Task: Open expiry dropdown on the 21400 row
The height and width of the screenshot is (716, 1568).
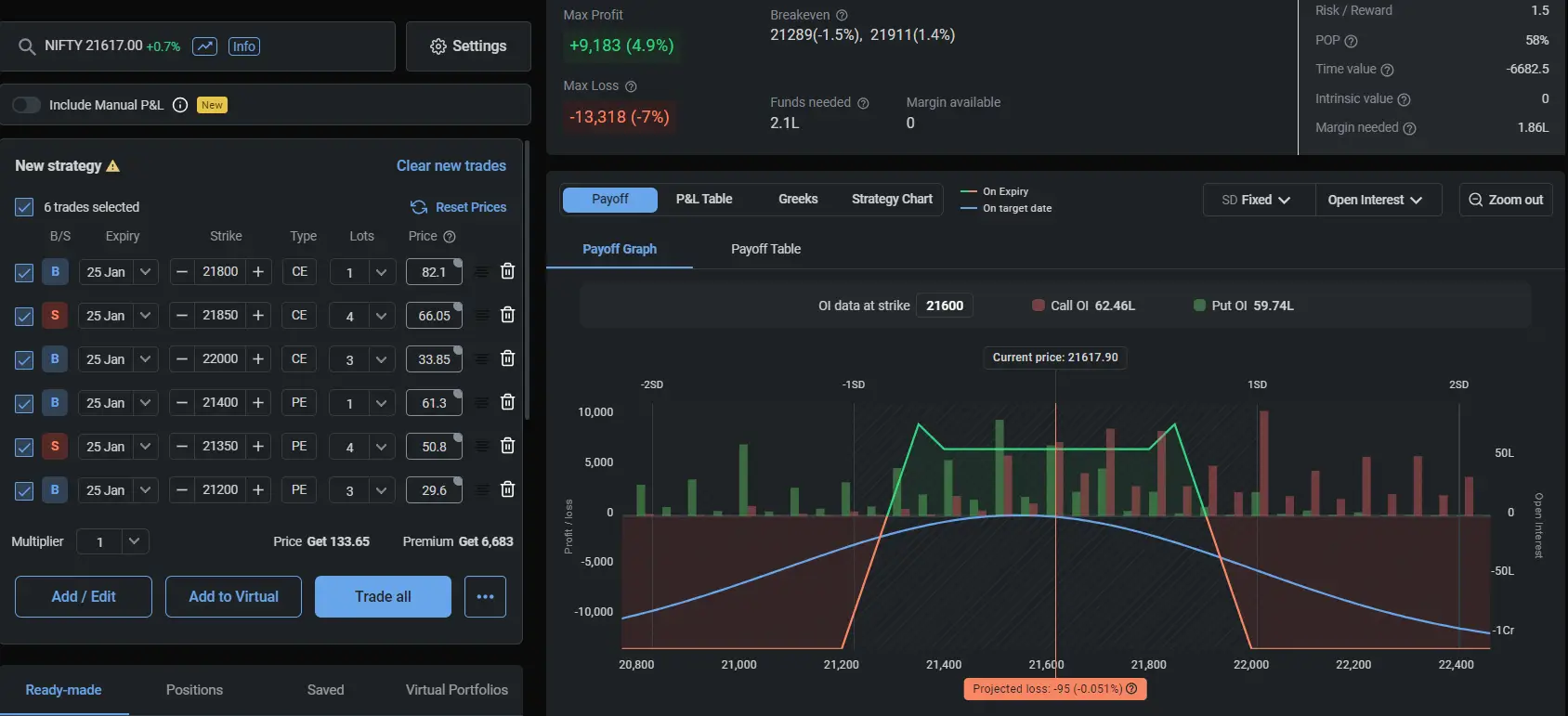Action: [145, 403]
